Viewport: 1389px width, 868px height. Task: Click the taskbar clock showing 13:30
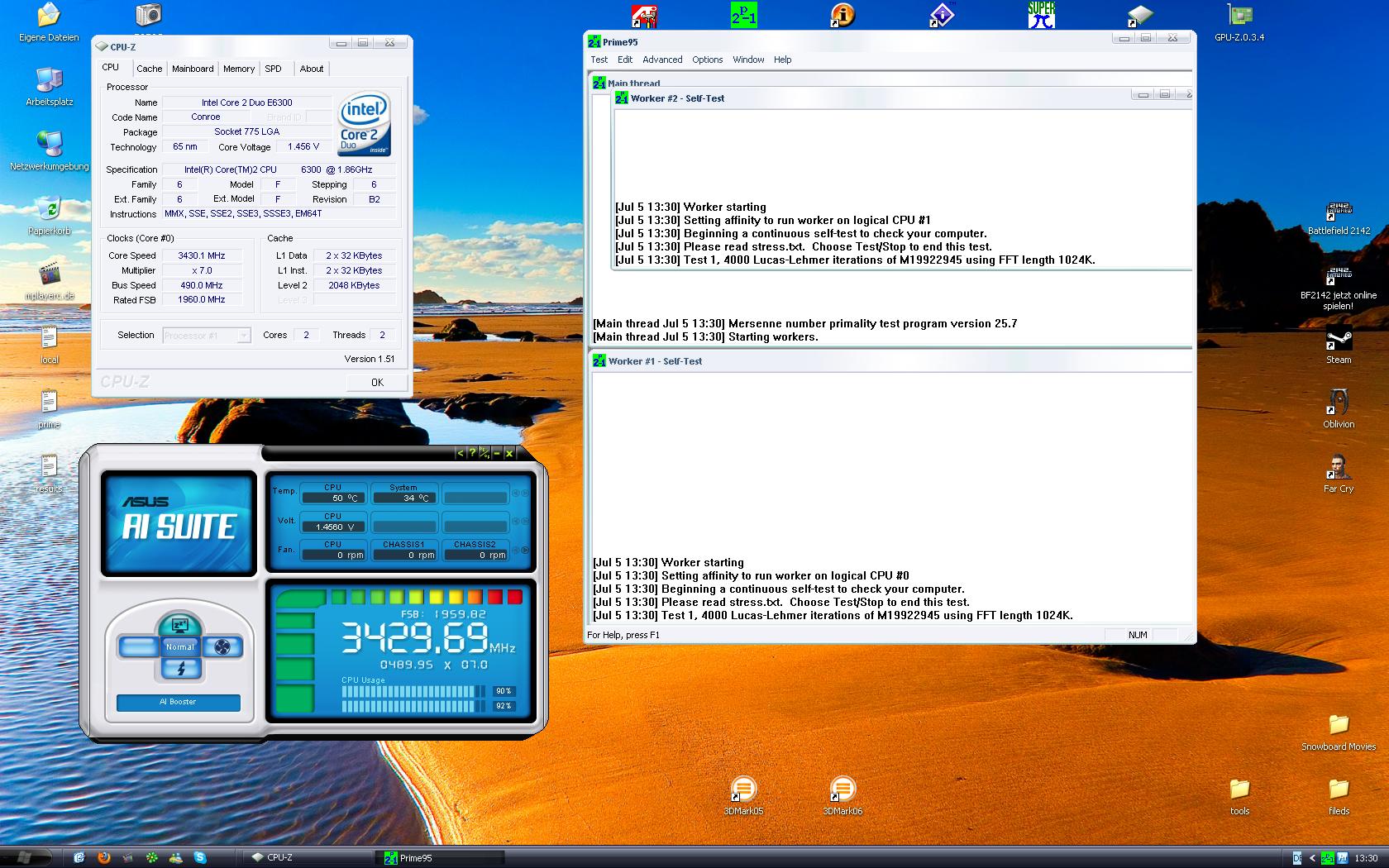click(x=1366, y=858)
